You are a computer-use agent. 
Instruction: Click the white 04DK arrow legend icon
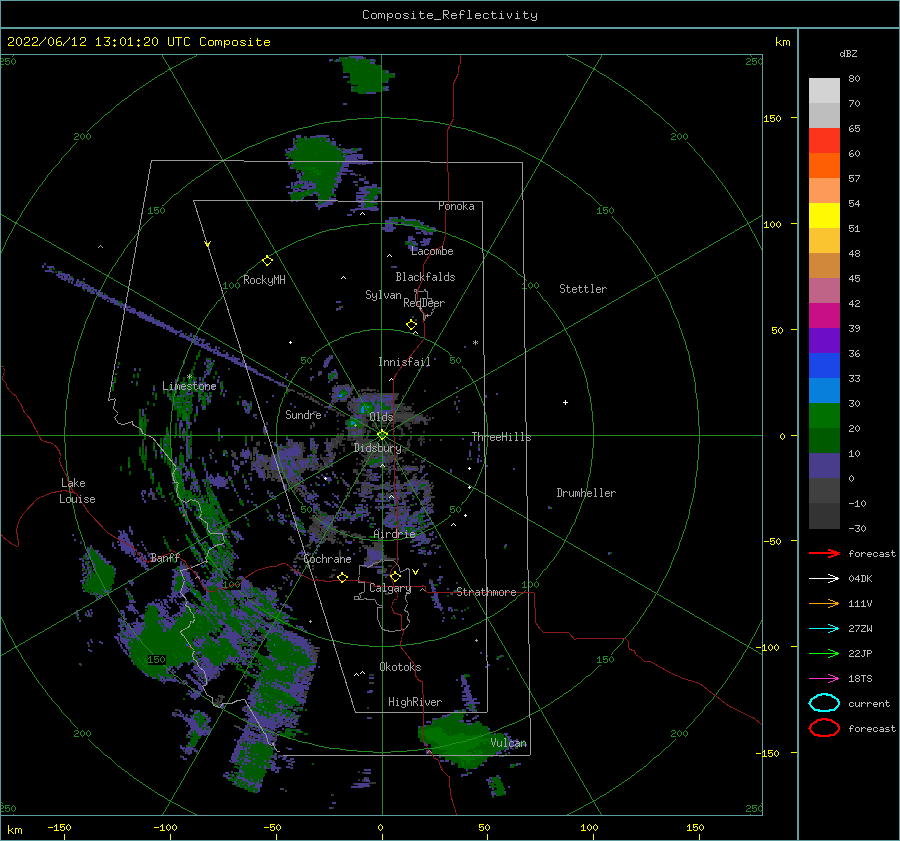point(824,579)
